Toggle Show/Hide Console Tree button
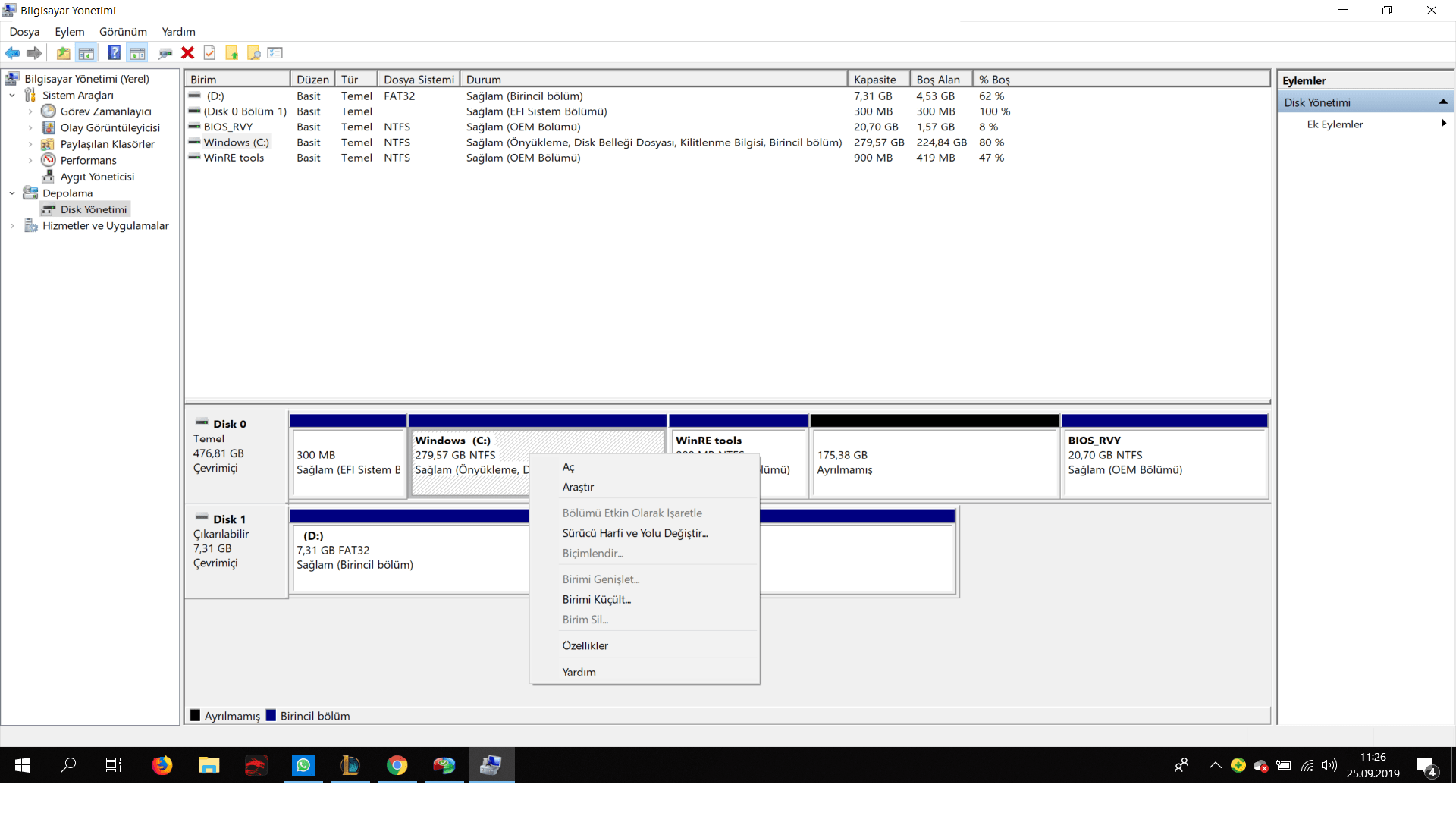 (86, 53)
